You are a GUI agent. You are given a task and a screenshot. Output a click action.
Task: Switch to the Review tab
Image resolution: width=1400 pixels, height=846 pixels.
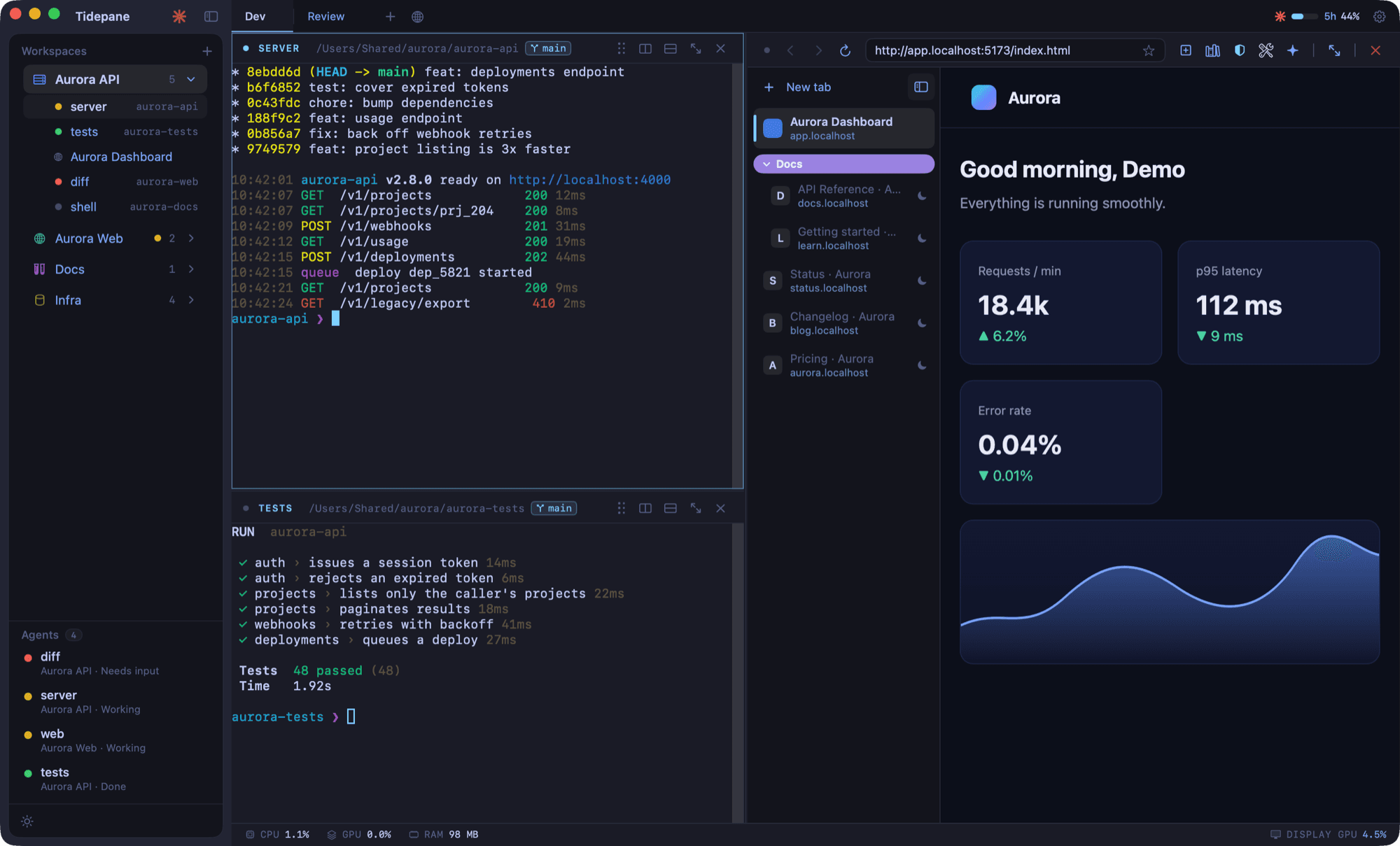(x=325, y=16)
